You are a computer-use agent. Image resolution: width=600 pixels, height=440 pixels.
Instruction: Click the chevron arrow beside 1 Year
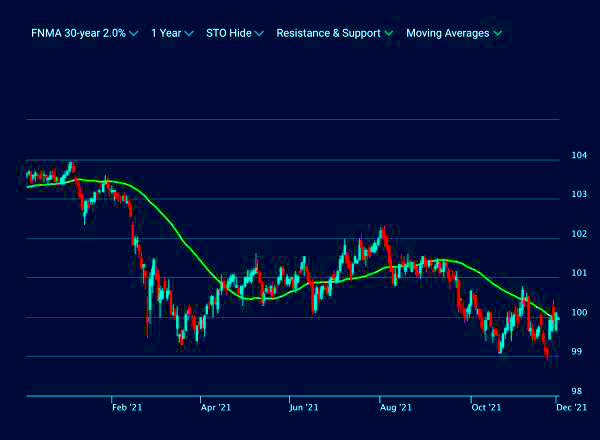point(189,34)
